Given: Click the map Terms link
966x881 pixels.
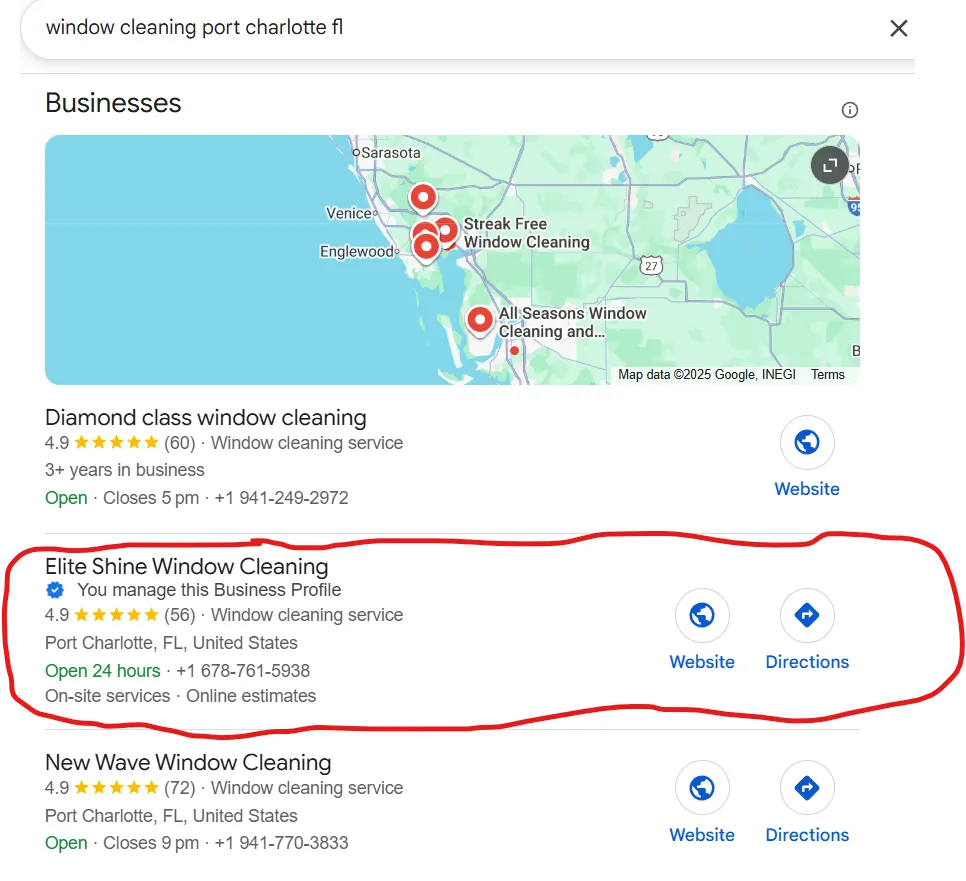Looking at the screenshot, I should tap(827, 375).
